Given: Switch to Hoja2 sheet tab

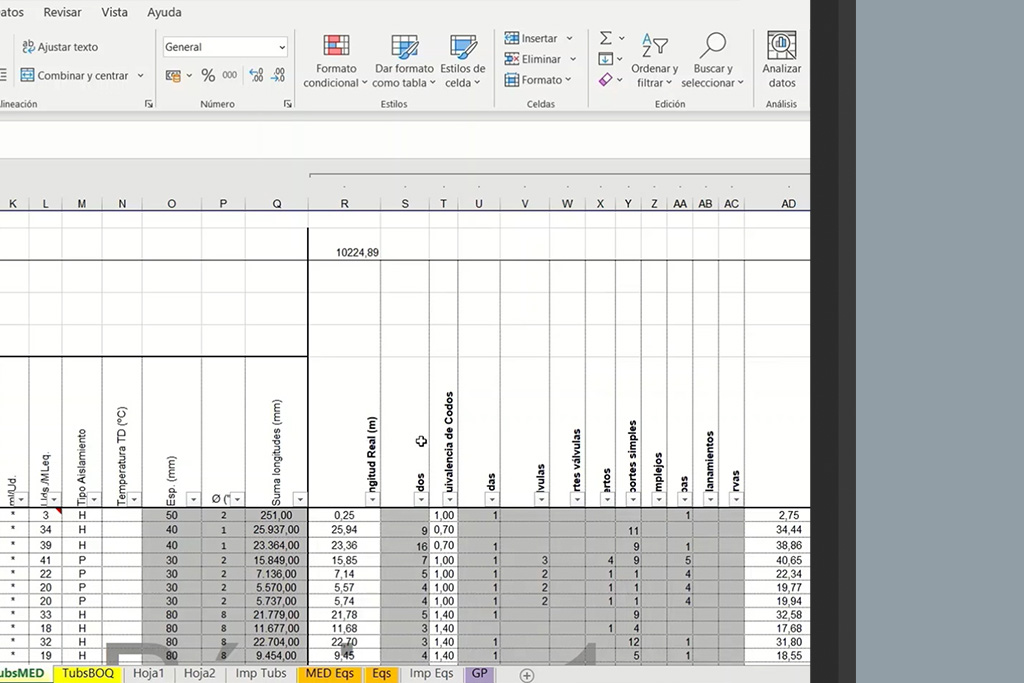Looking at the screenshot, I should tap(199, 673).
